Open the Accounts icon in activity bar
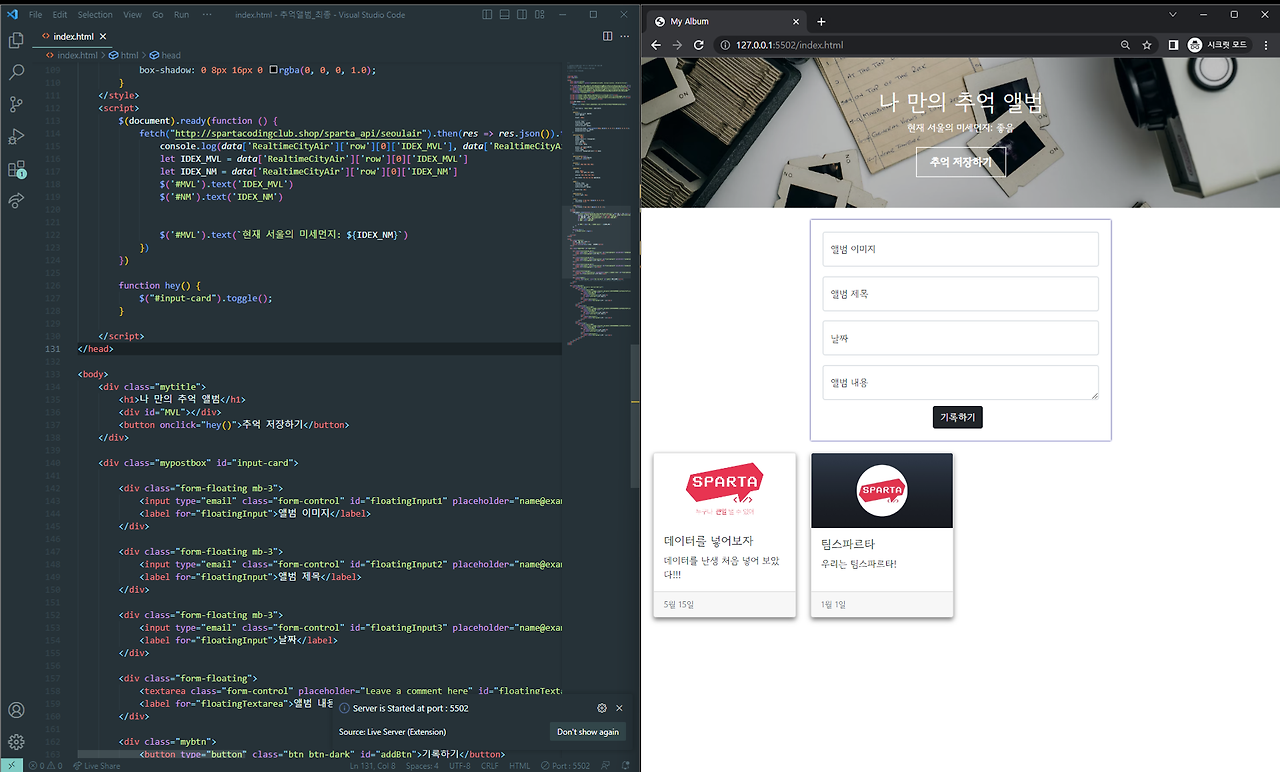This screenshot has width=1280, height=772. 16,710
